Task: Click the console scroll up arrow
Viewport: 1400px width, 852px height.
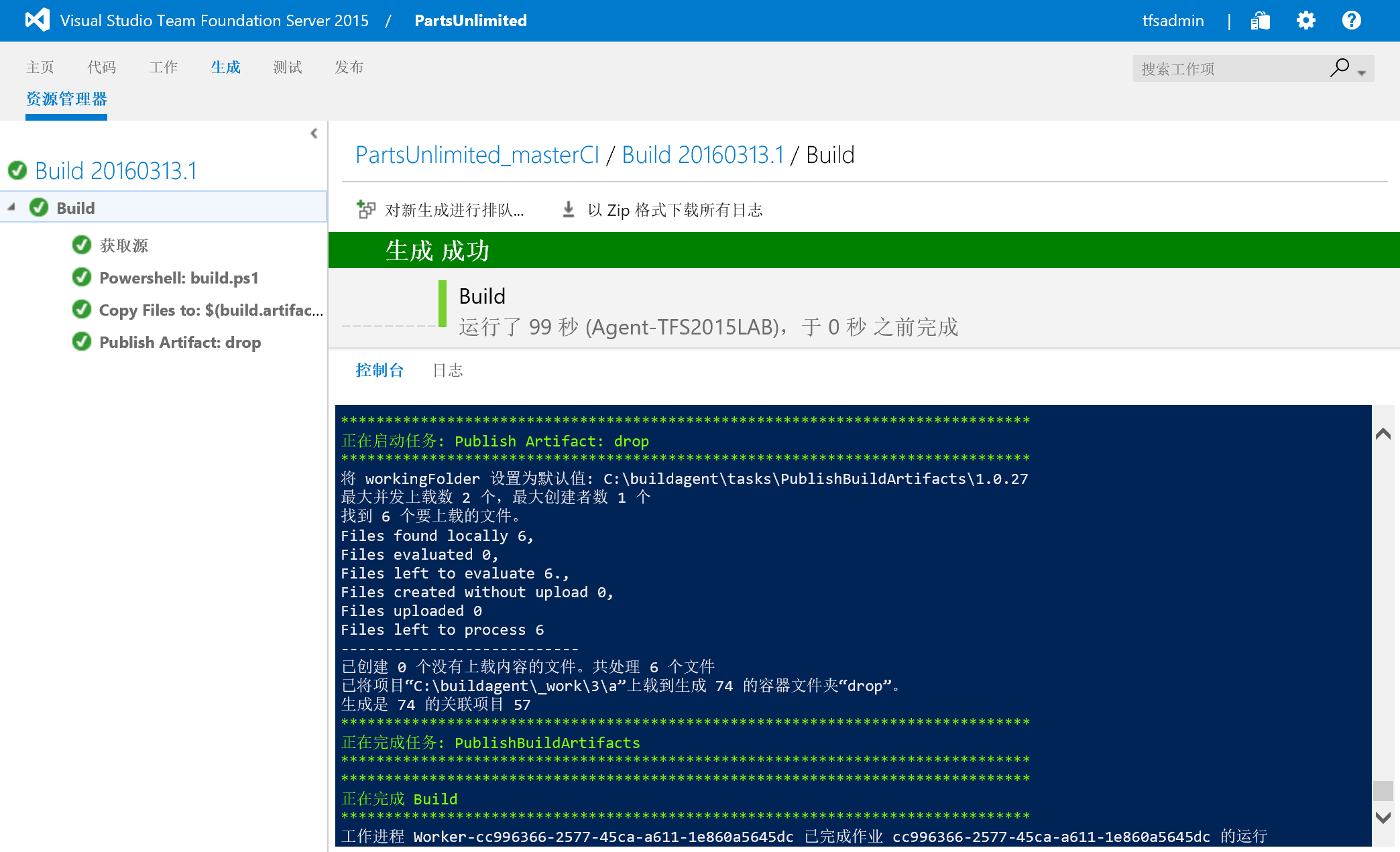Action: 1383,434
